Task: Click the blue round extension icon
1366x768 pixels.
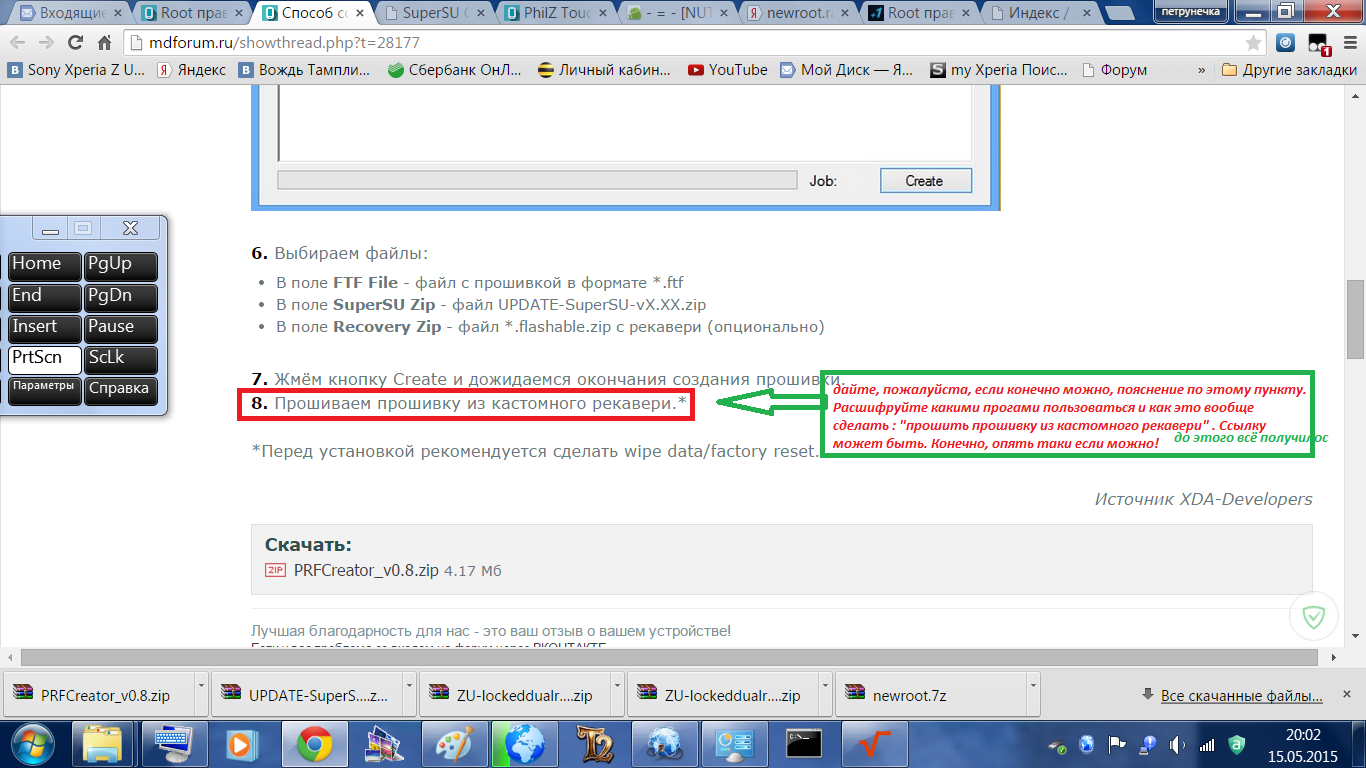Action: 1287,43
